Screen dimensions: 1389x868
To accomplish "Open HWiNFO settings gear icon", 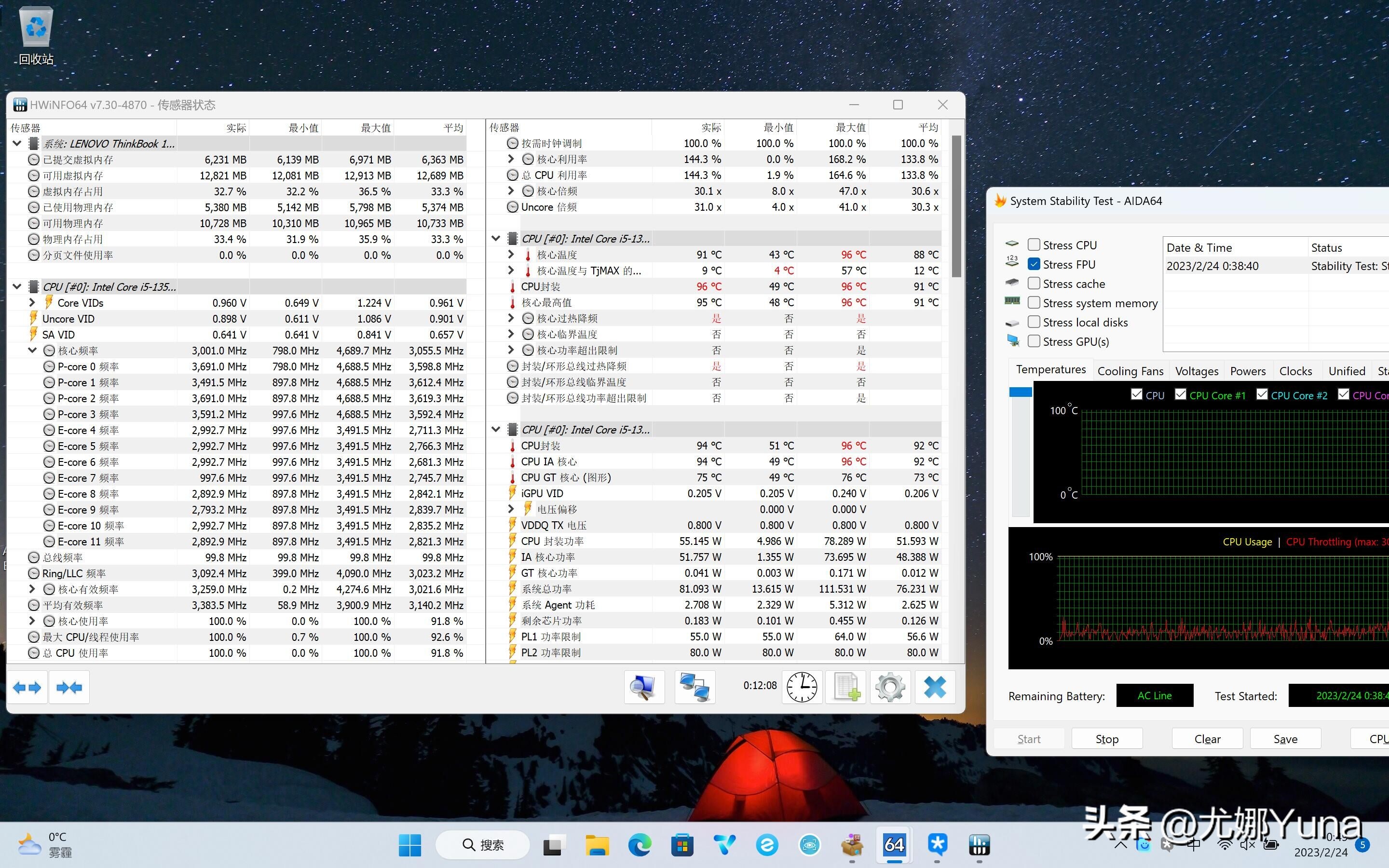I will tap(890, 687).
